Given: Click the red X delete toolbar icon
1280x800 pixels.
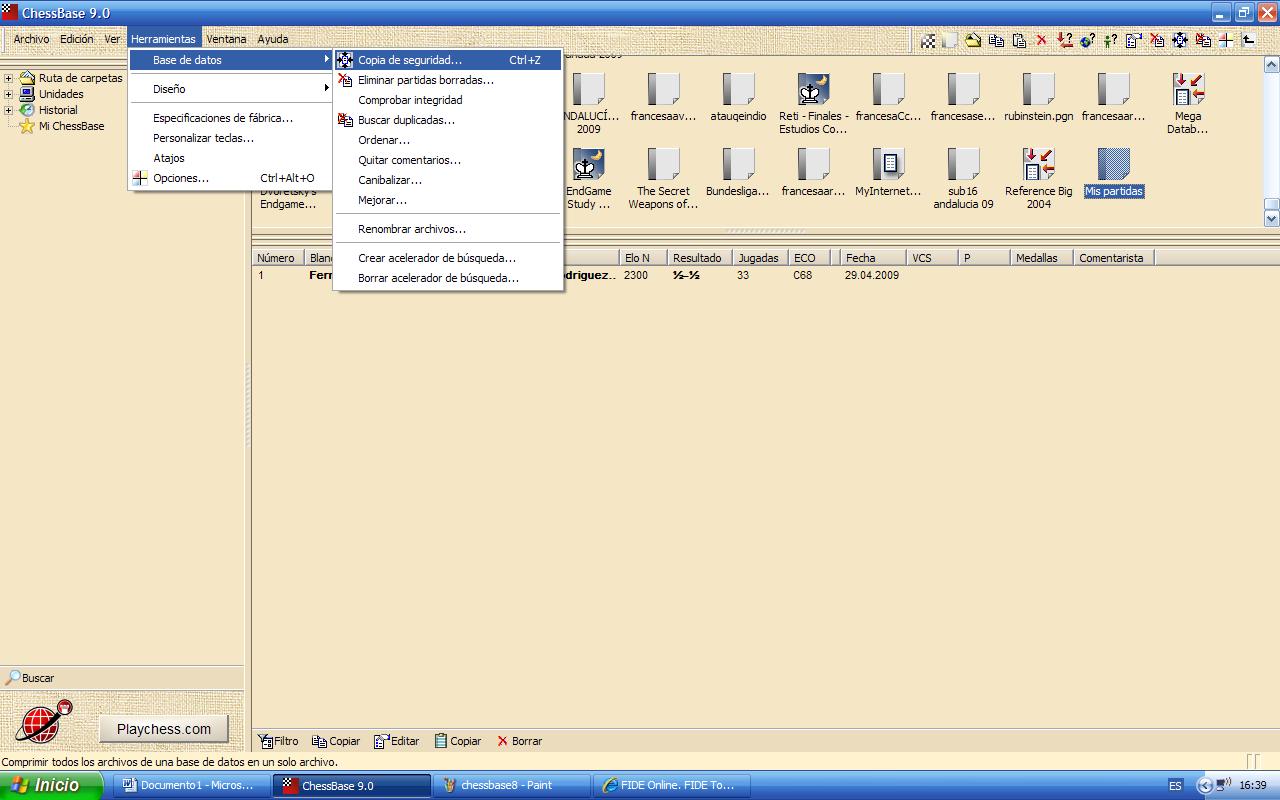Looking at the screenshot, I should tap(1041, 40).
